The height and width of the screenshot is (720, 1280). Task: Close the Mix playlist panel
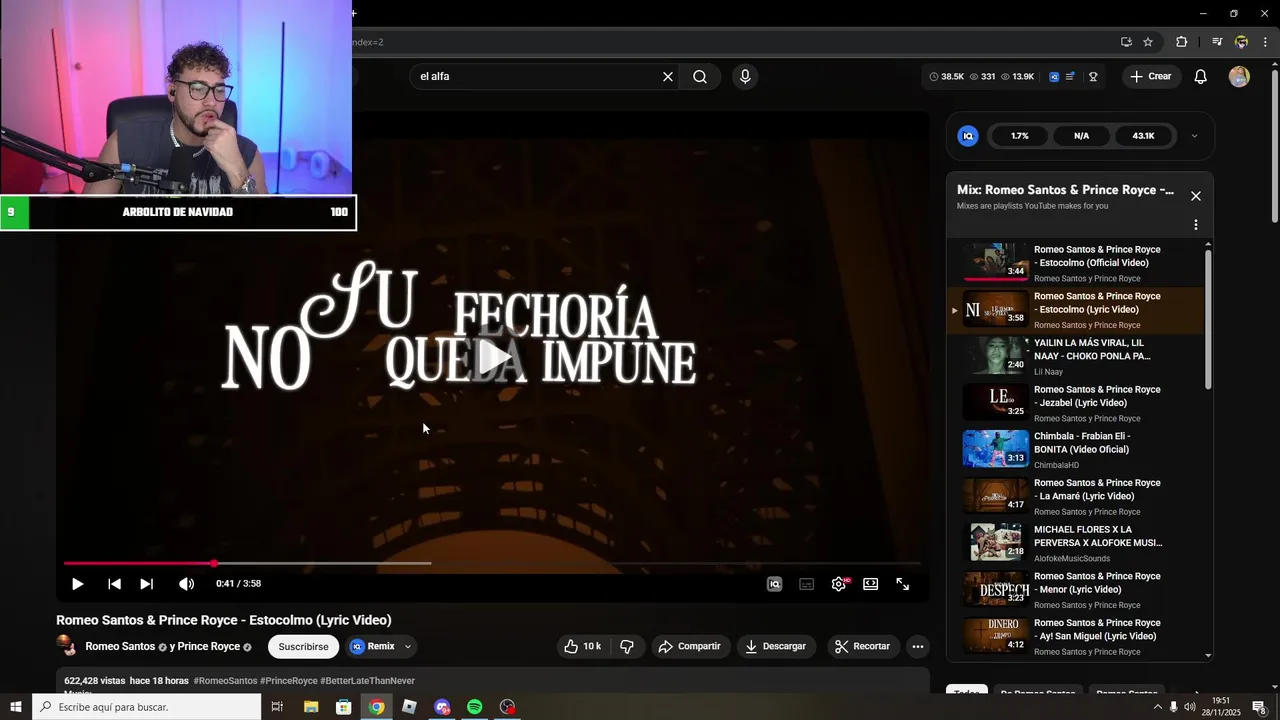coord(1195,196)
